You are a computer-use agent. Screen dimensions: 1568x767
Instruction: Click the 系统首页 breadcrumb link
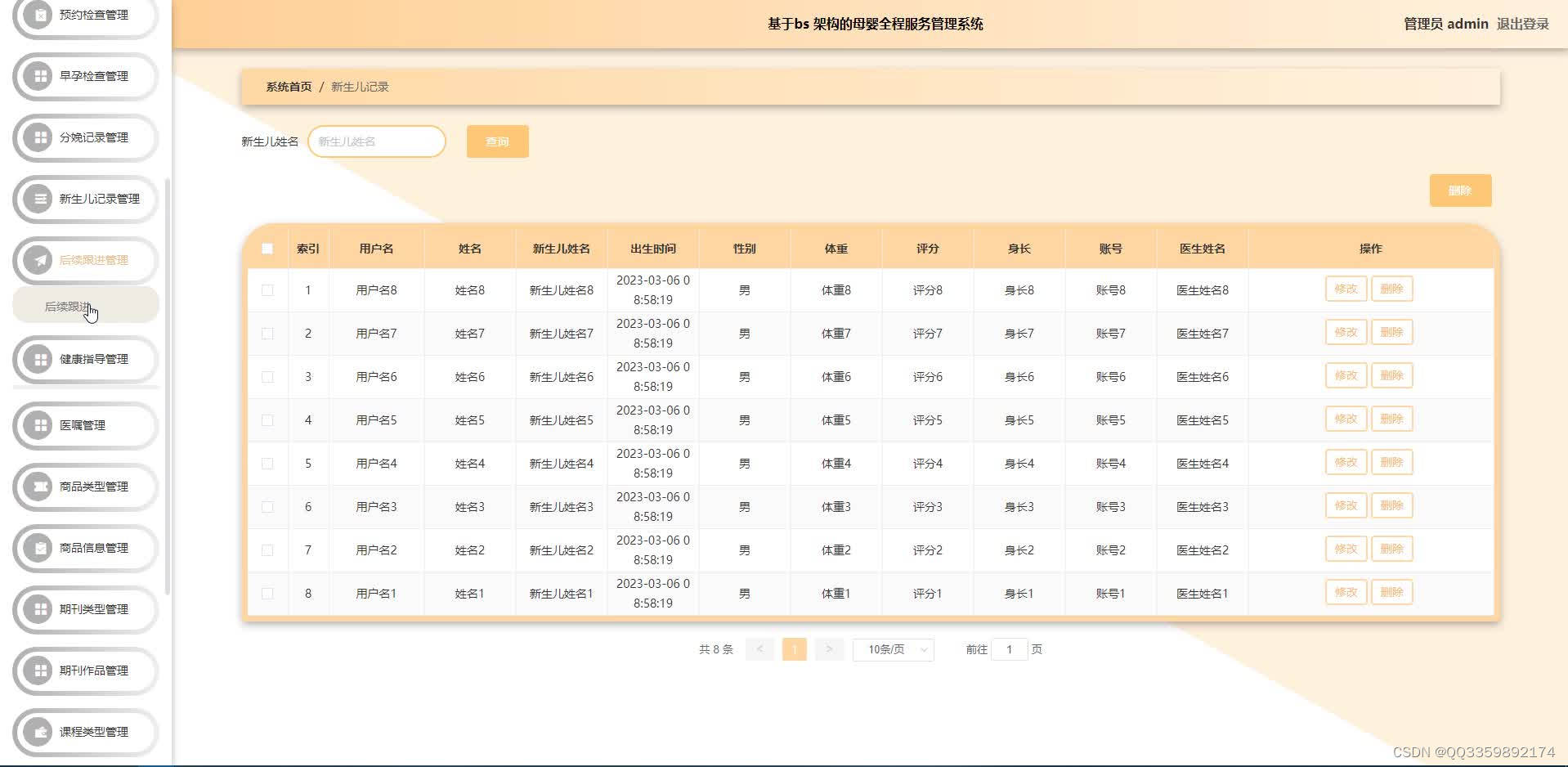[x=289, y=87]
